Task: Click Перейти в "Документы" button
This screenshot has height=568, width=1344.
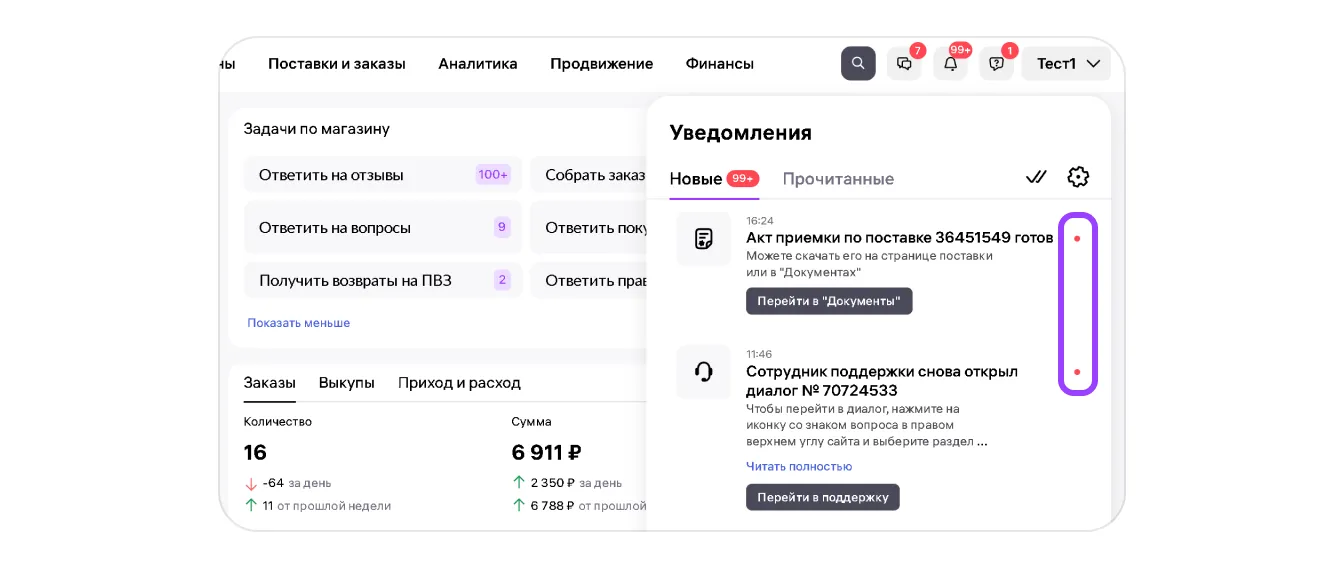Action: [x=829, y=301]
